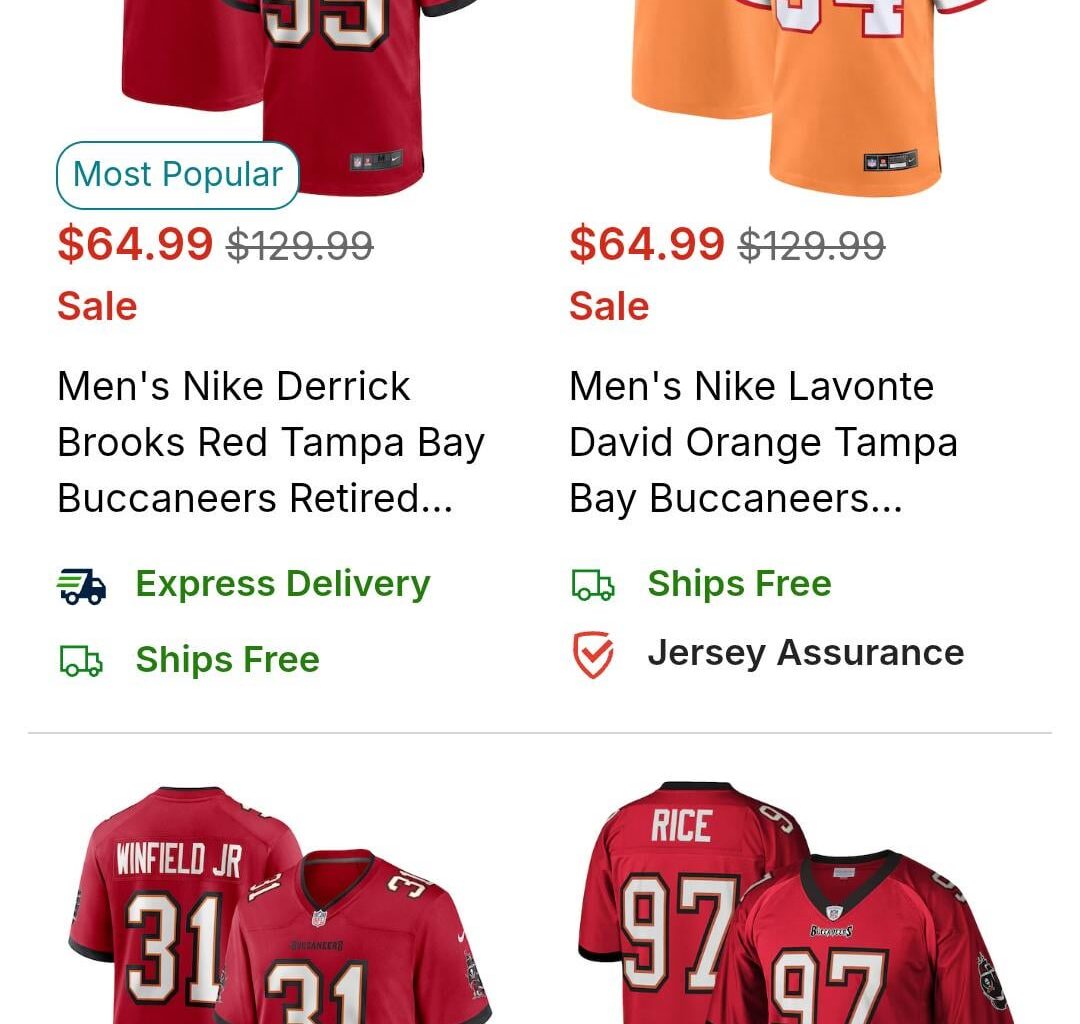The width and height of the screenshot is (1080, 1024).
Task: Click the Jersey Assurance shield icon
Action: pos(593,653)
